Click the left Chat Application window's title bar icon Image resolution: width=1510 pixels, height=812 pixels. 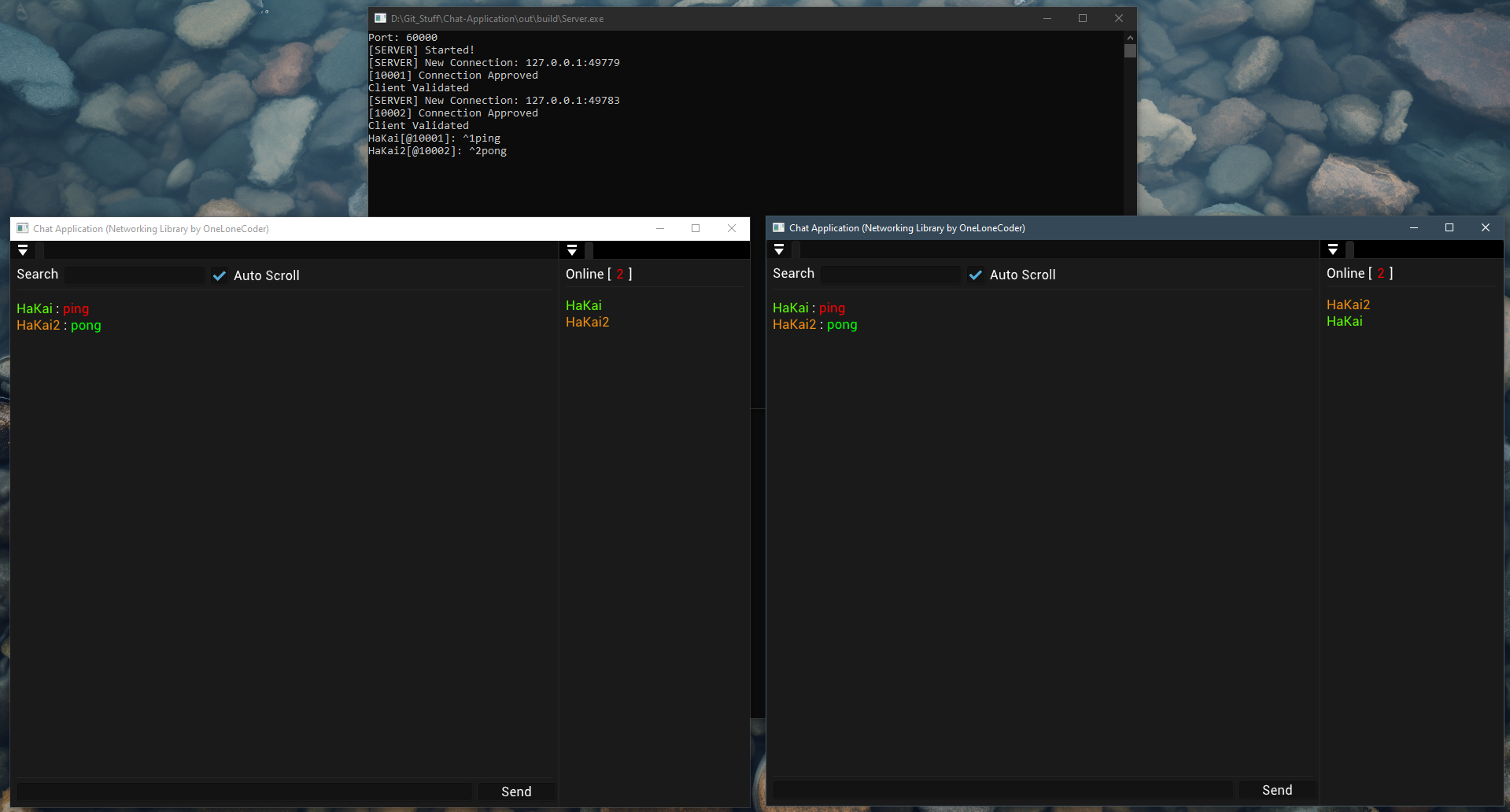pos(23,228)
